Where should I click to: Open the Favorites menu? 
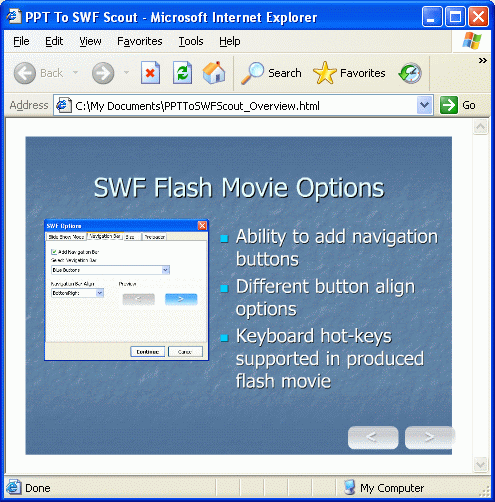140,41
